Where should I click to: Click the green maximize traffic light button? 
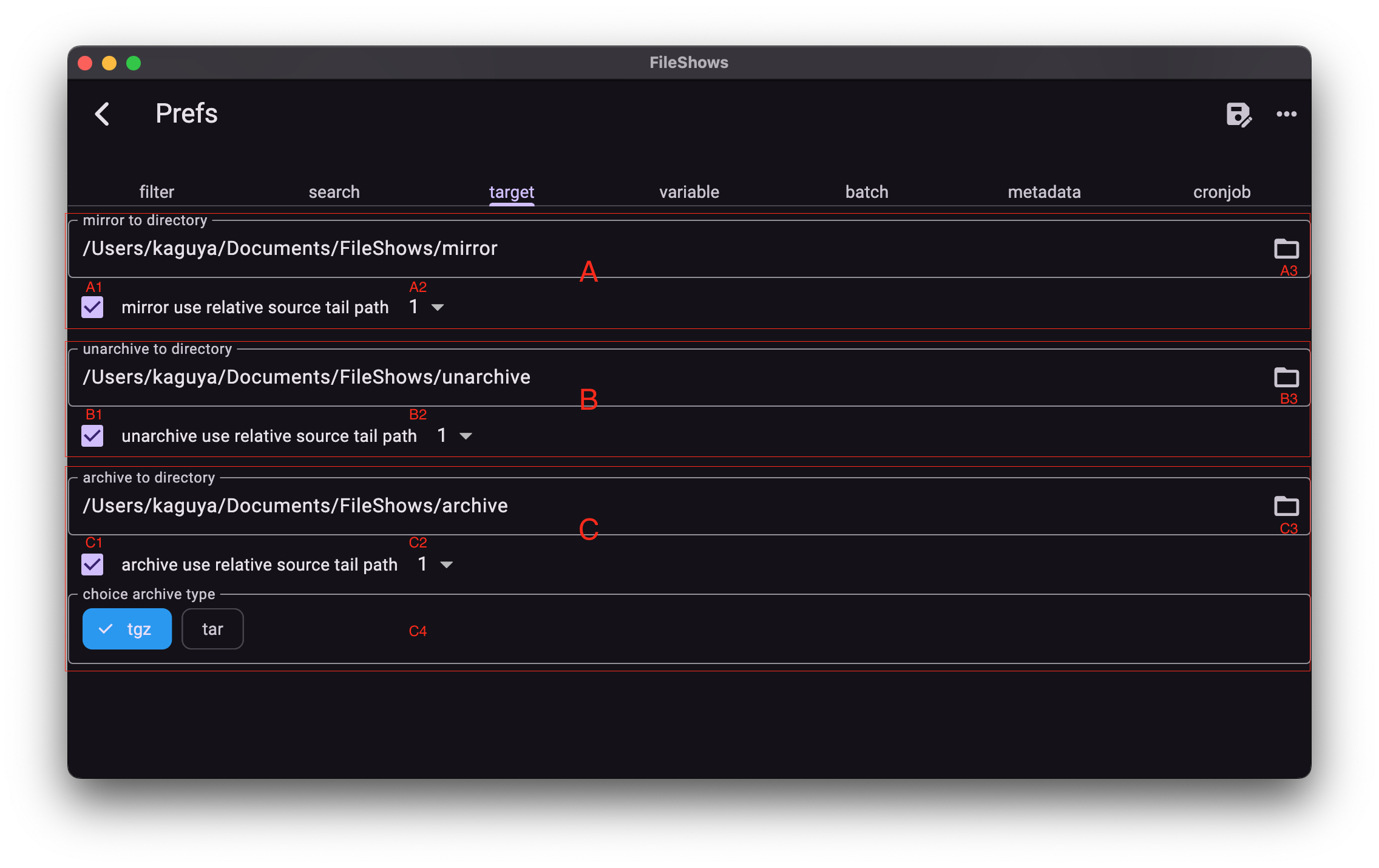pyautogui.click(x=133, y=63)
